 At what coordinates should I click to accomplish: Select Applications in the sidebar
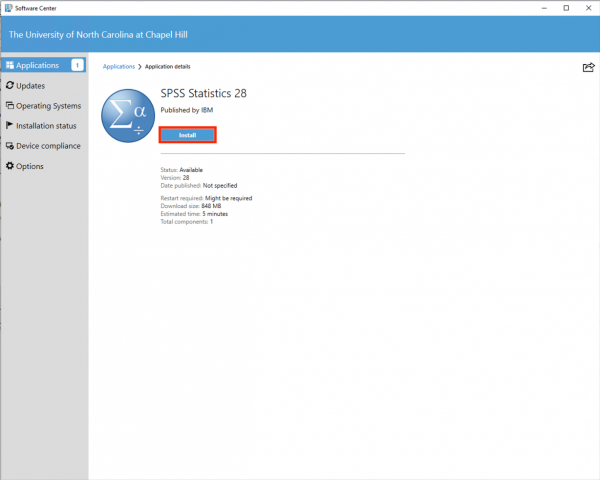(44, 65)
